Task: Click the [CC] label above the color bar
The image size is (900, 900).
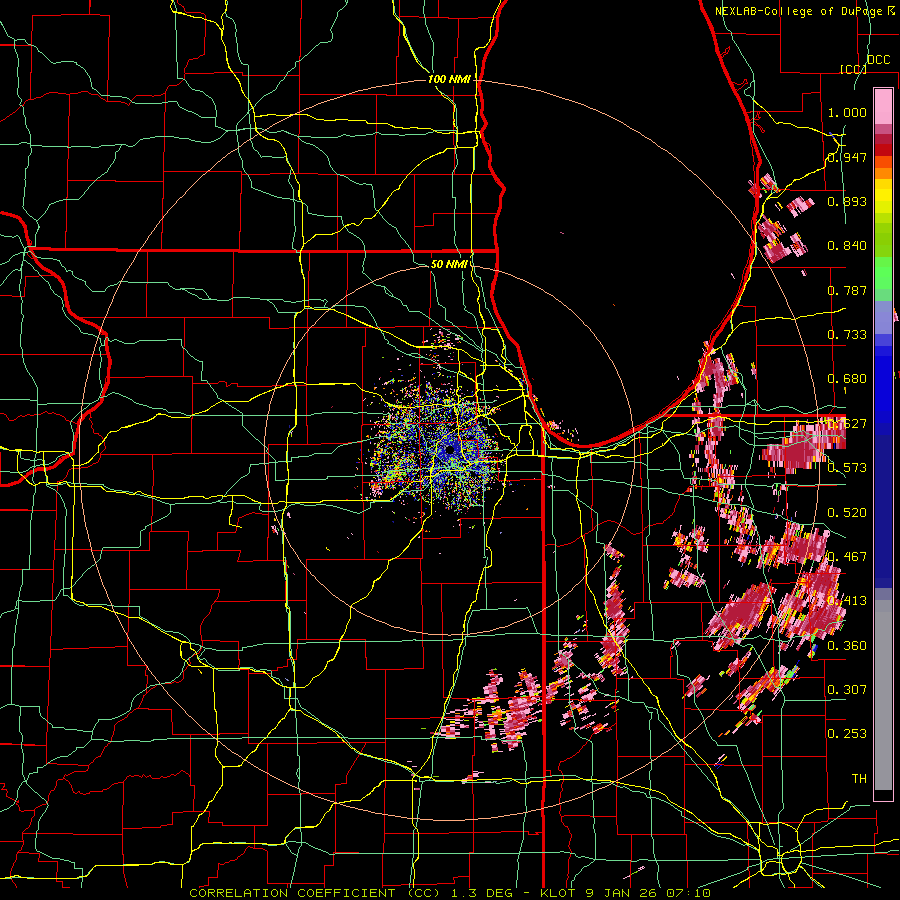Action: click(x=853, y=69)
